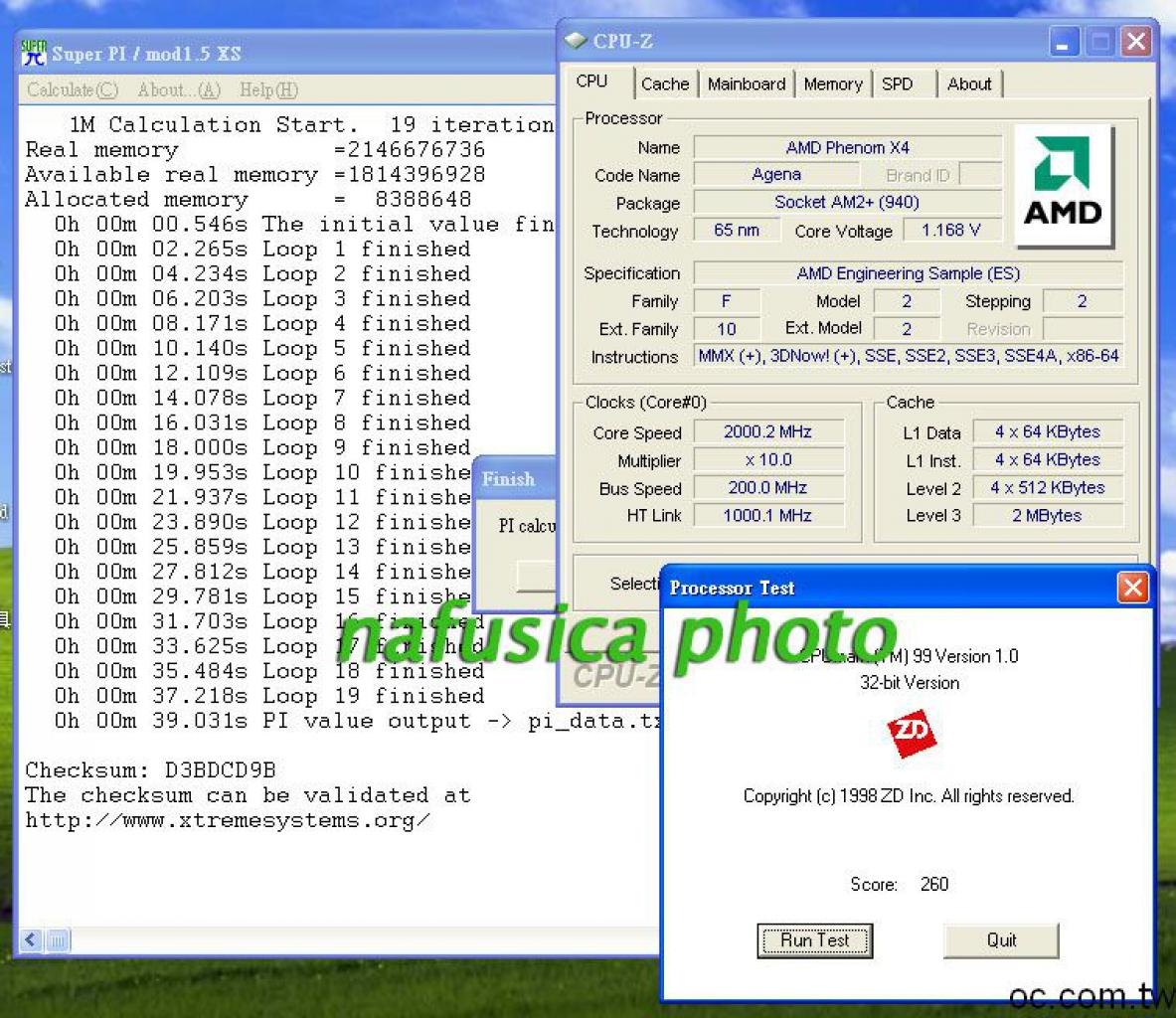Screen dimensions: 1176x1018
Task: Select the SPD tab
Action: [897, 85]
